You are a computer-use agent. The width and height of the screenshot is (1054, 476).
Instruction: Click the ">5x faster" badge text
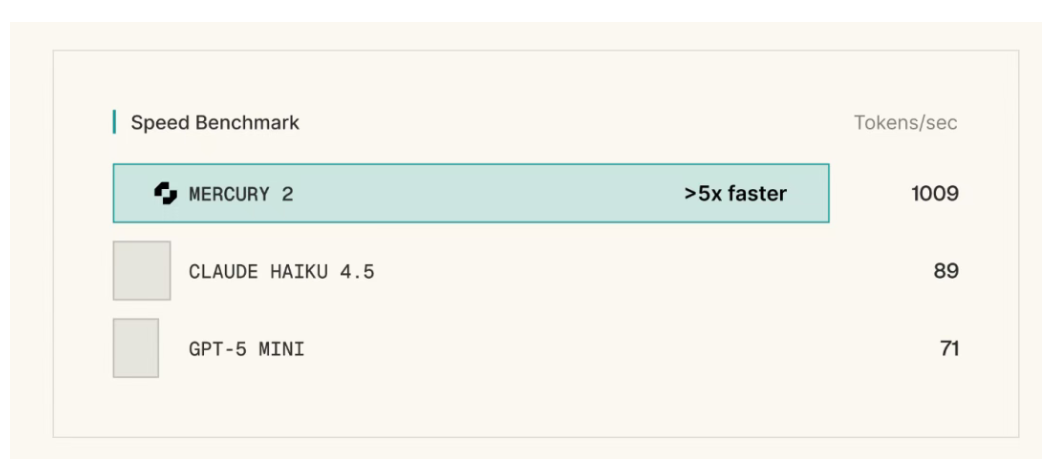(735, 194)
